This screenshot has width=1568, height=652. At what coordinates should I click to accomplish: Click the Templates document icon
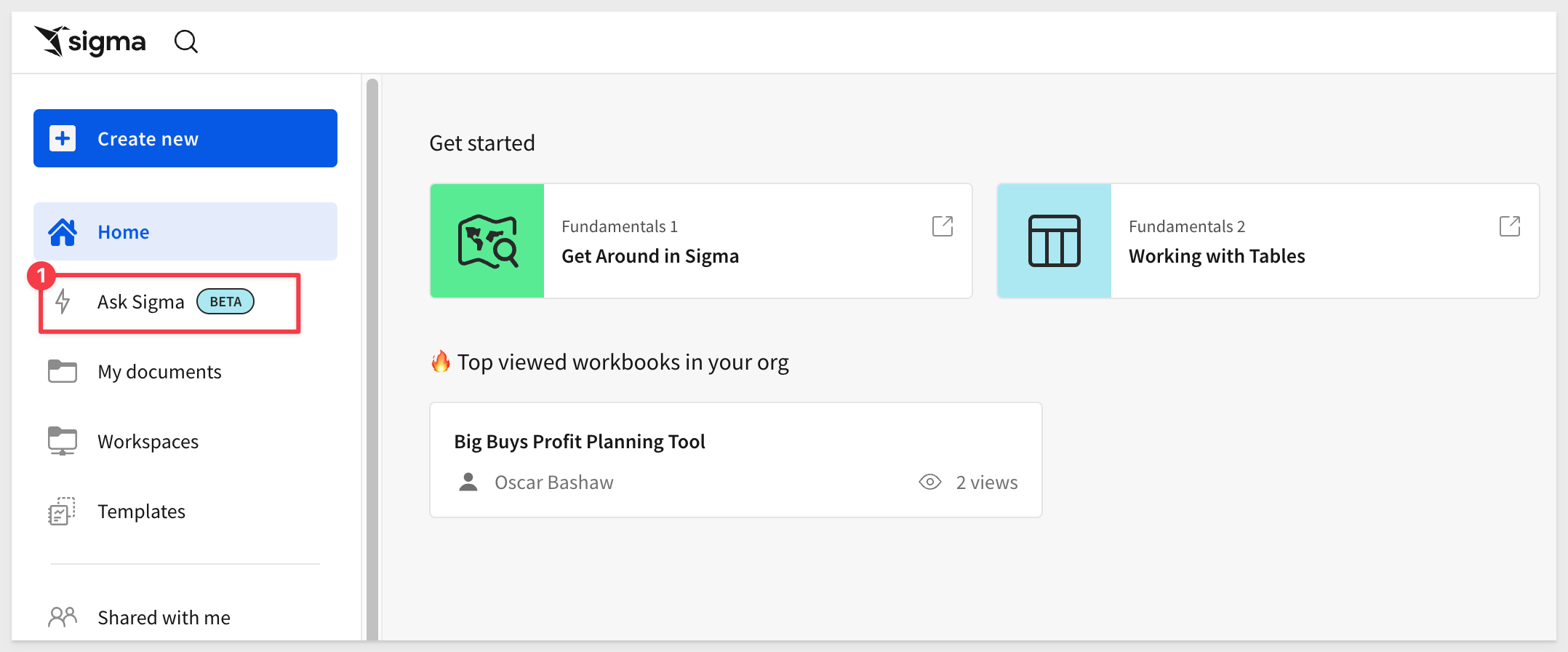coord(62,512)
